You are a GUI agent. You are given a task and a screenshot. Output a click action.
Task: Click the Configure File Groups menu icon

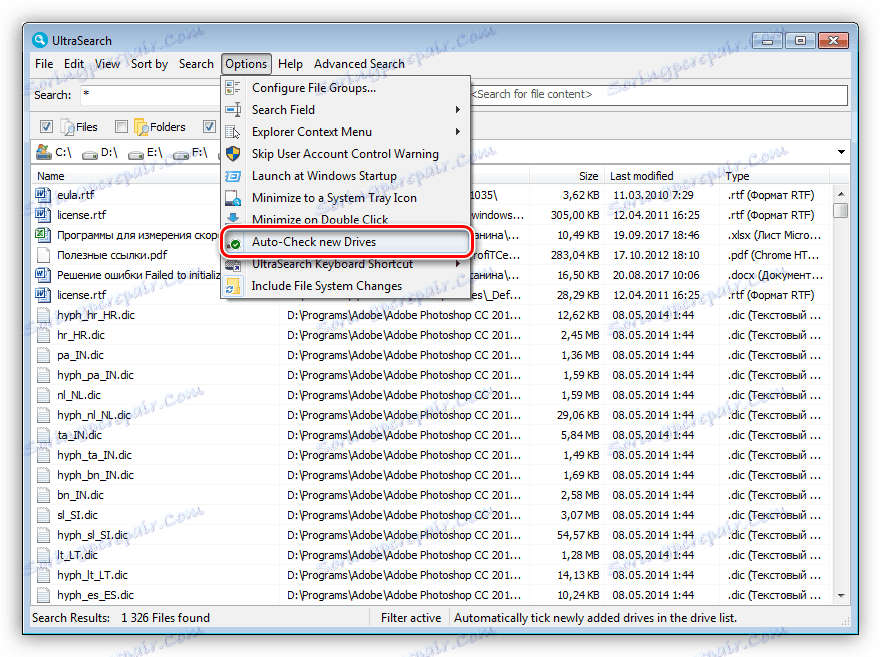[233, 88]
